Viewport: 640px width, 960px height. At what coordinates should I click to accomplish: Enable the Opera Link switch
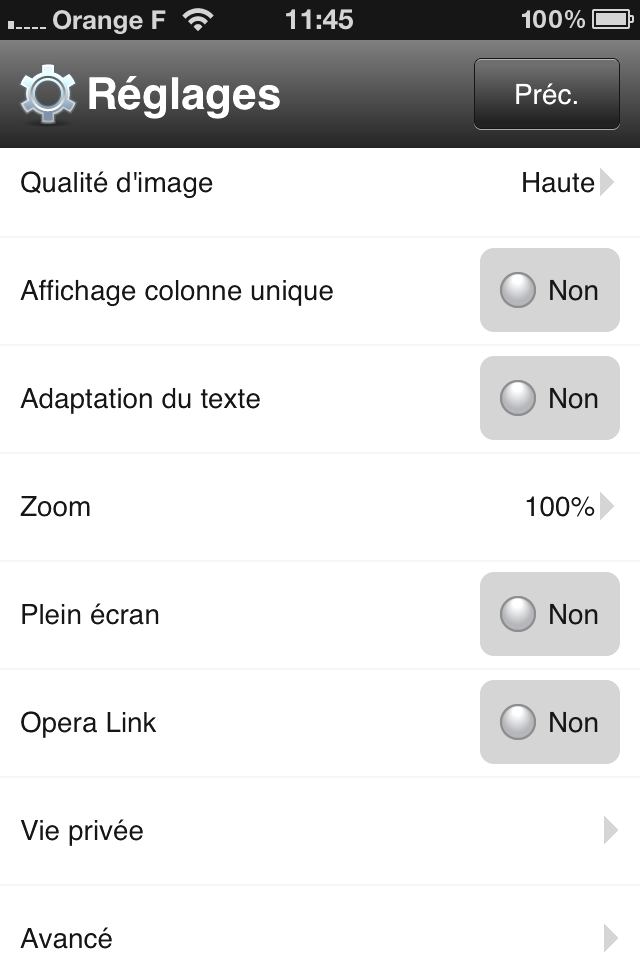tap(550, 723)
